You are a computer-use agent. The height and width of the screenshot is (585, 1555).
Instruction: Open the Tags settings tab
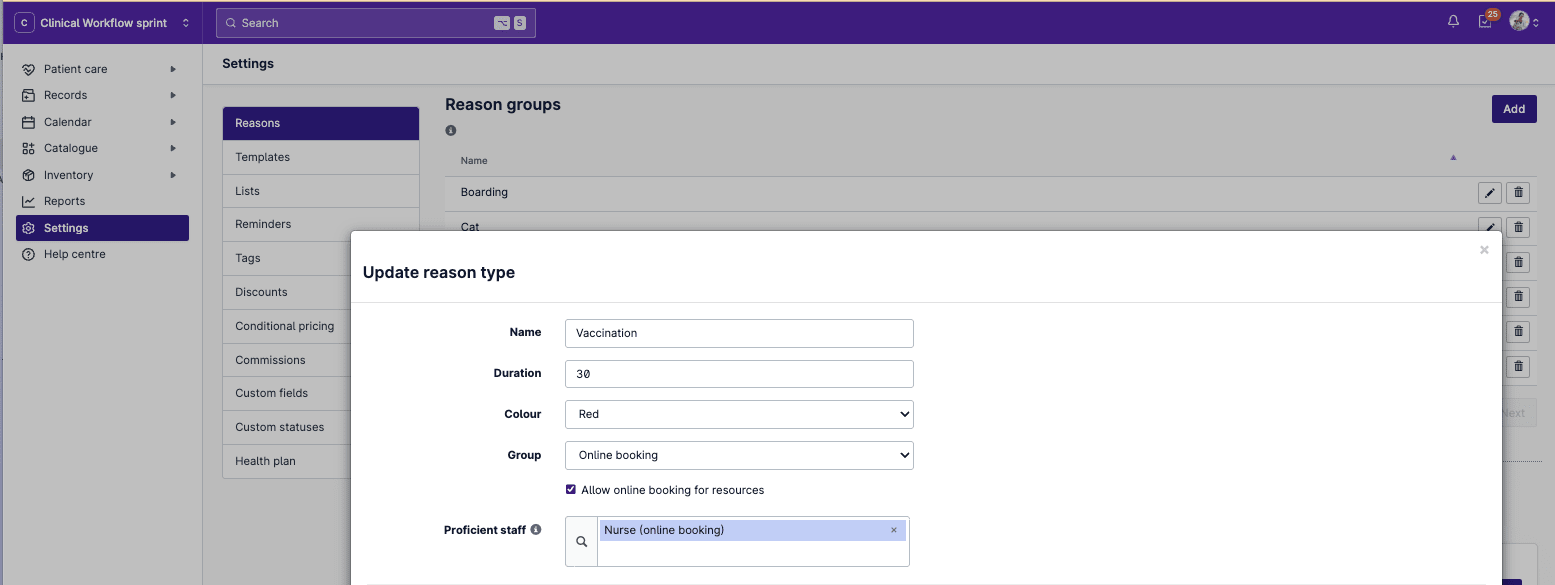point(287,258)
